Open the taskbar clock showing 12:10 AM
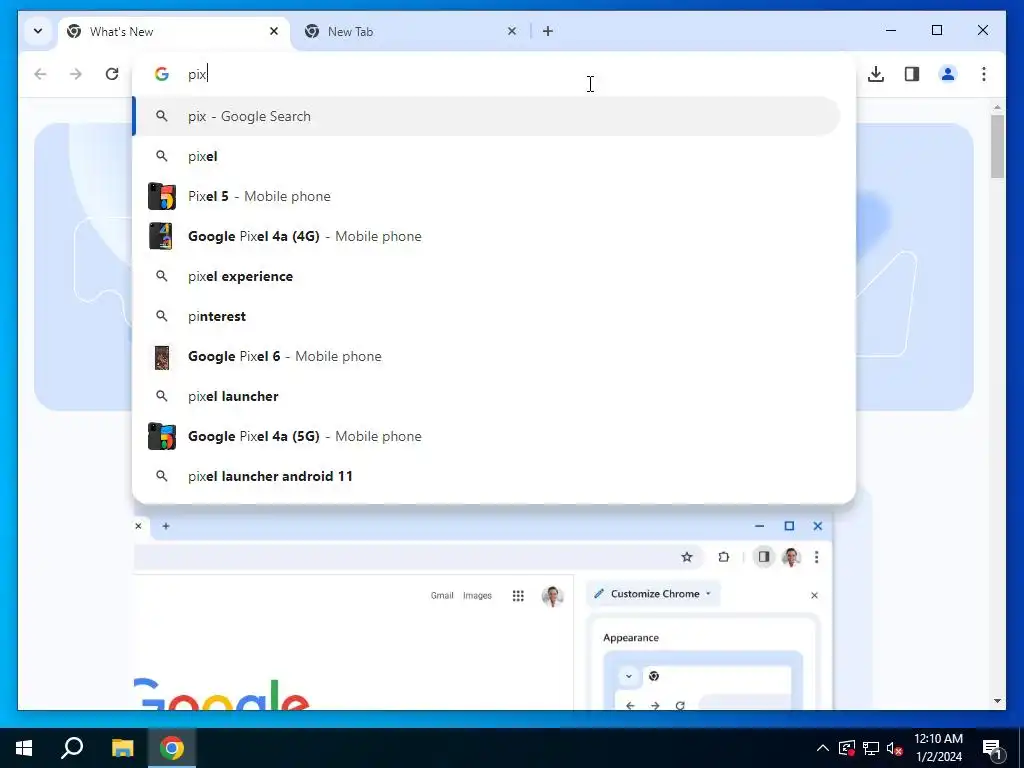The width and height of the screenshot is (1024, 768). click(938, 748)
